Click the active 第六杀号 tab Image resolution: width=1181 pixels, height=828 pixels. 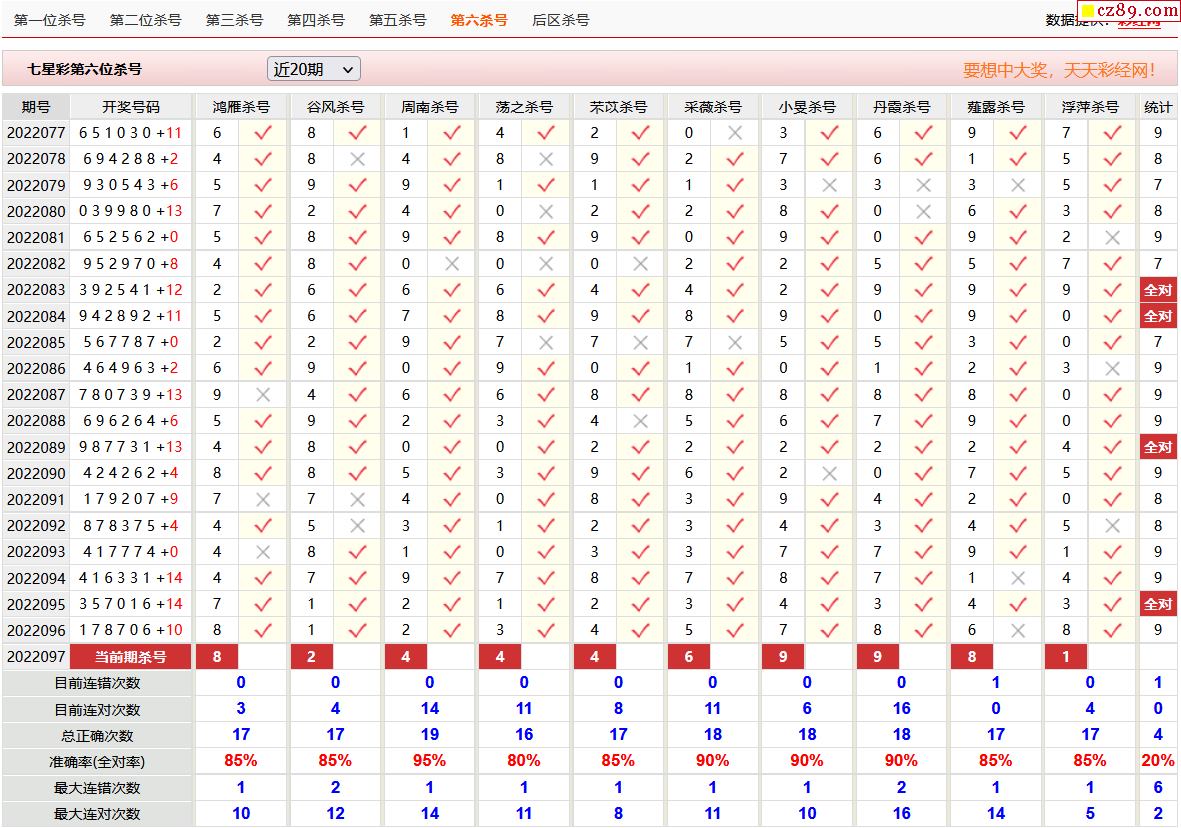478,20
